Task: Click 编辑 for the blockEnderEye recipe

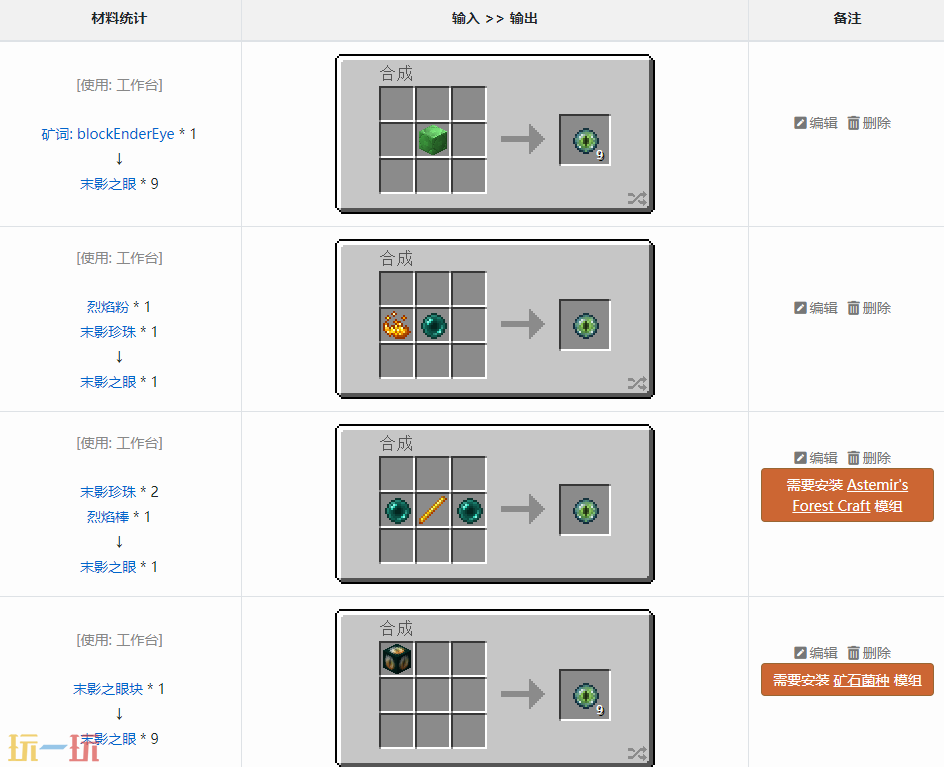Action: (816, 123)
